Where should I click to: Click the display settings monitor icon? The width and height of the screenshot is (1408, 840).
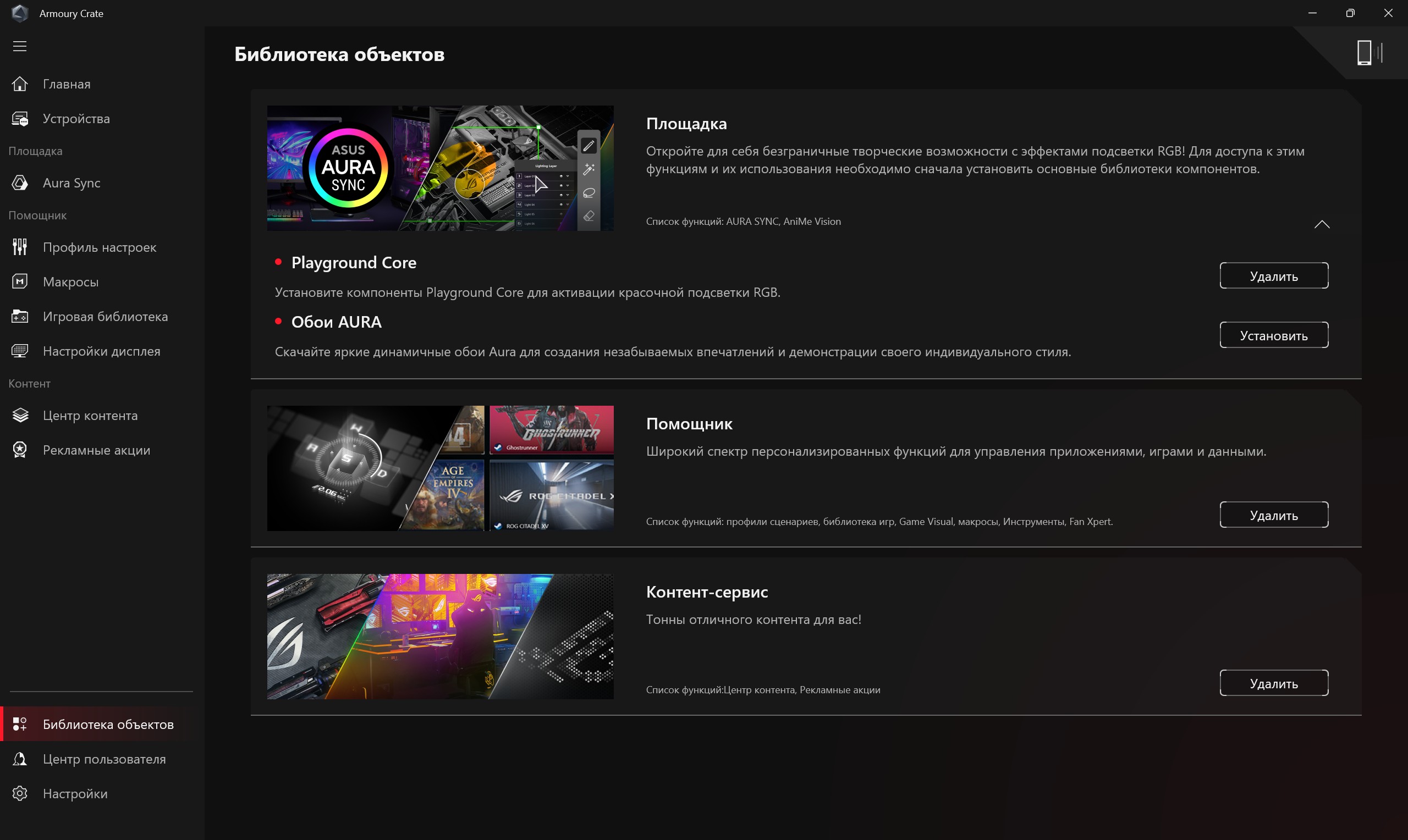(20, 351)
